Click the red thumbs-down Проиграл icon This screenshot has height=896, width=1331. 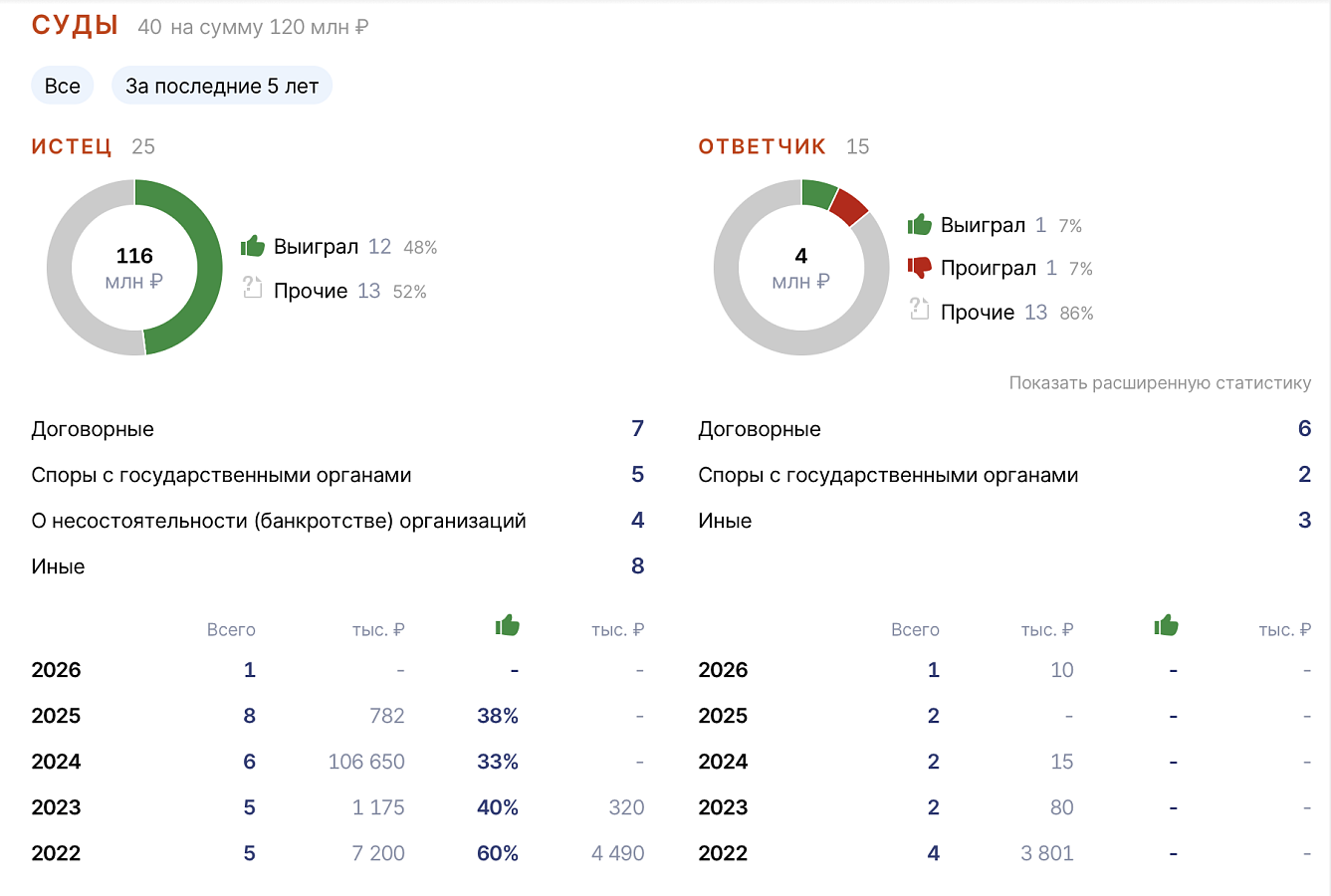point(920,268)
